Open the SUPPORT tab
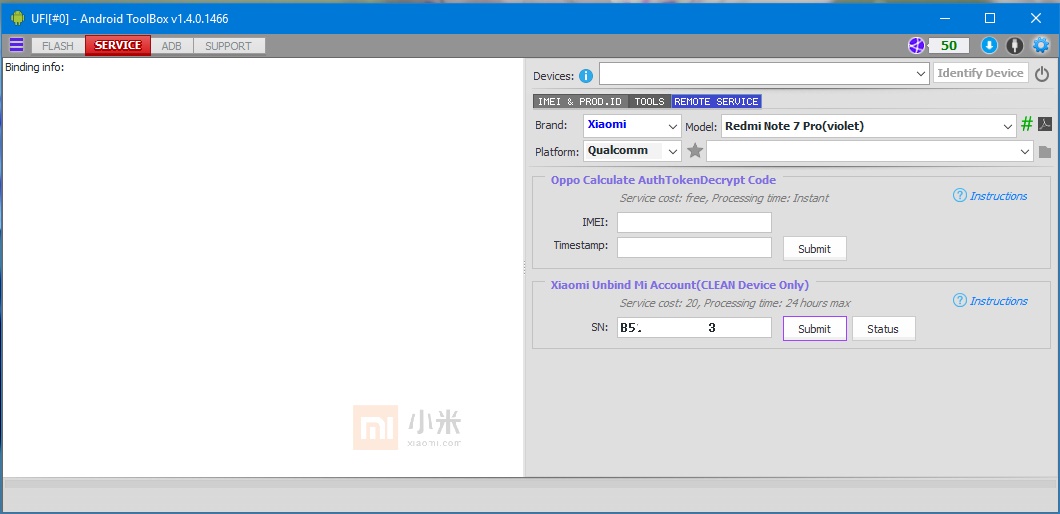Screen dimensions: 1060x514 [228, 46]
